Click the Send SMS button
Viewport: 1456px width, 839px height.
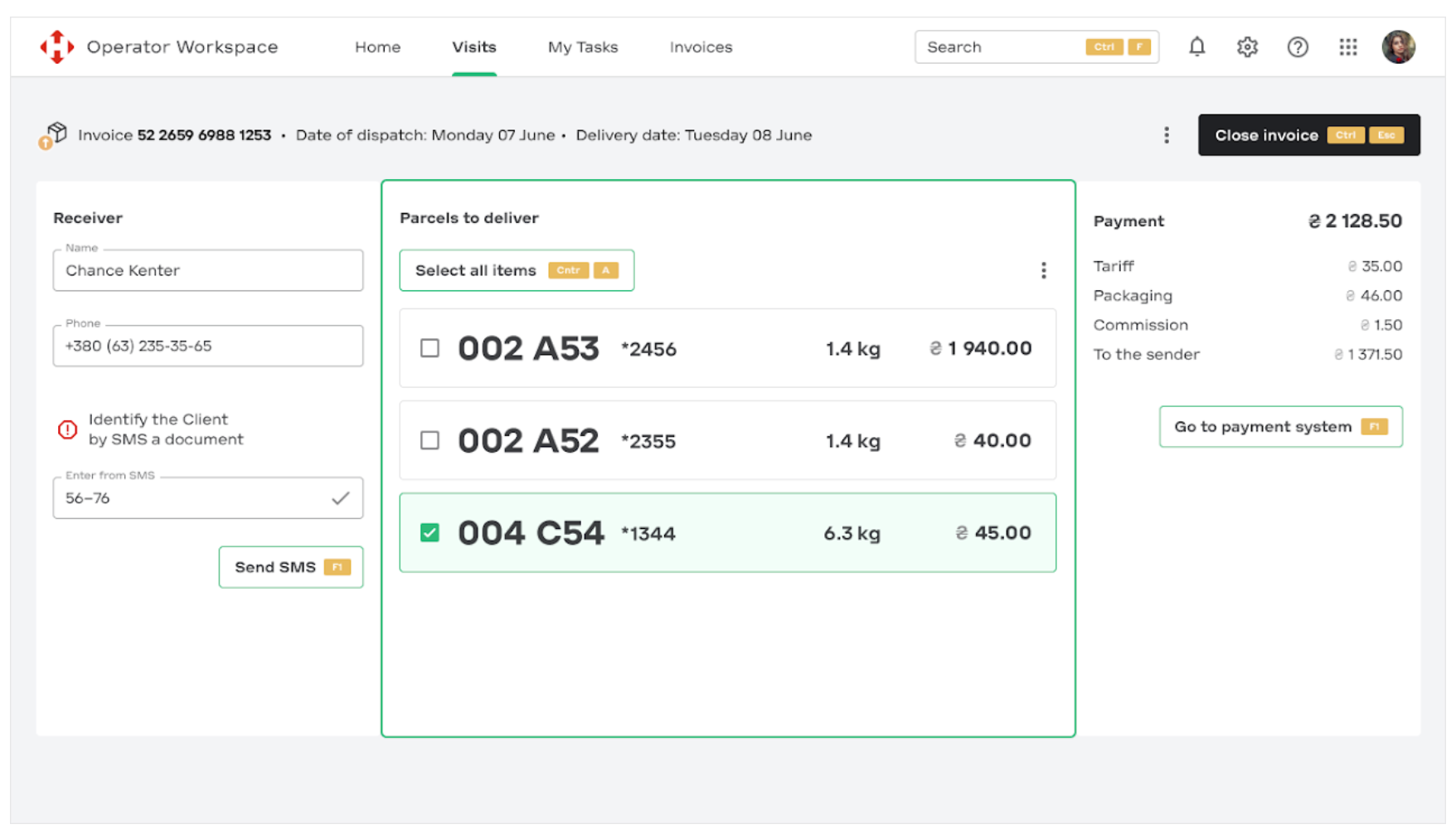point(291,567)
